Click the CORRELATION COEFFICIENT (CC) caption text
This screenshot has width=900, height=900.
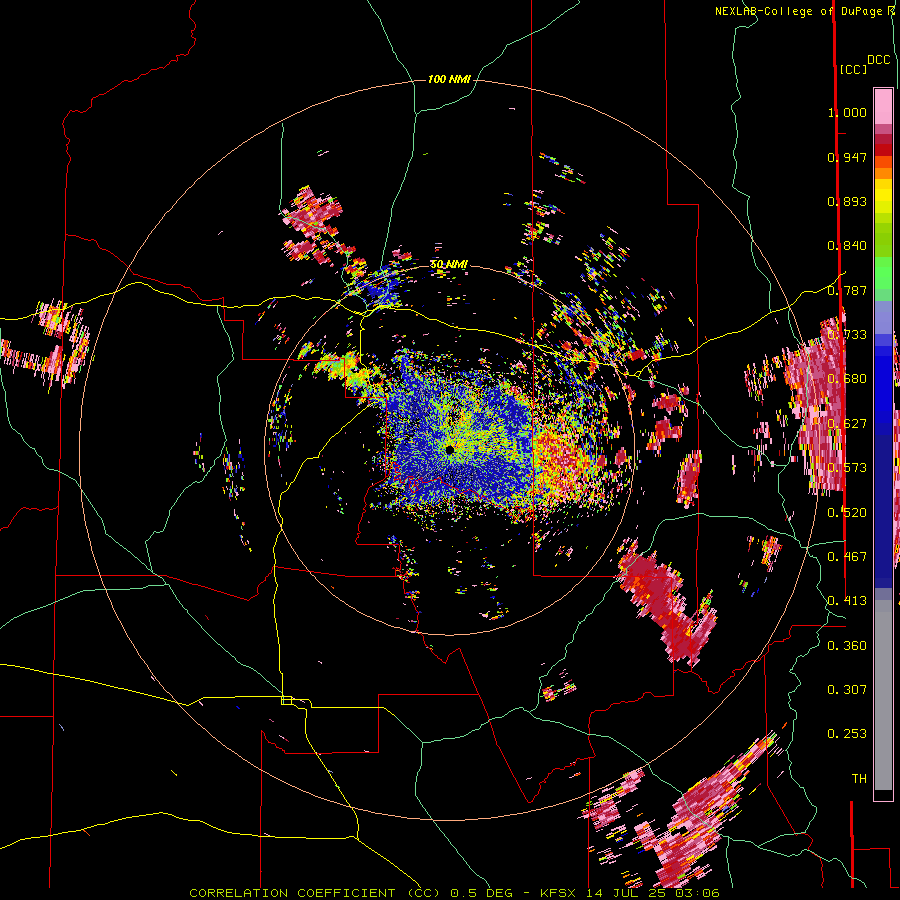tap(315, 893)
